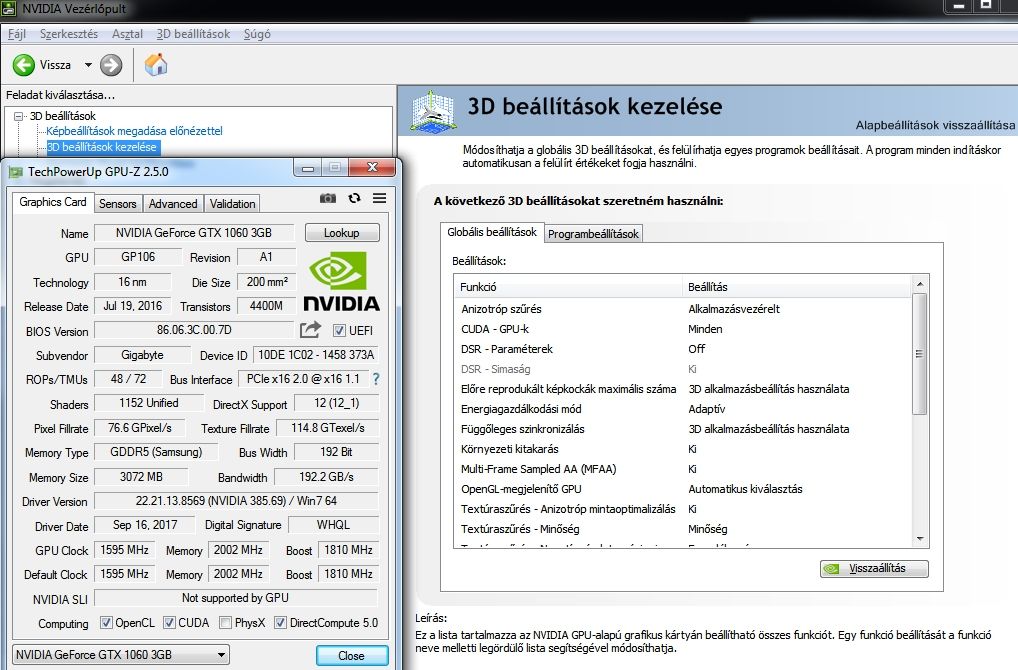Click the NVIDIA Vezérlőpult title bar icon

pos(8,8)
